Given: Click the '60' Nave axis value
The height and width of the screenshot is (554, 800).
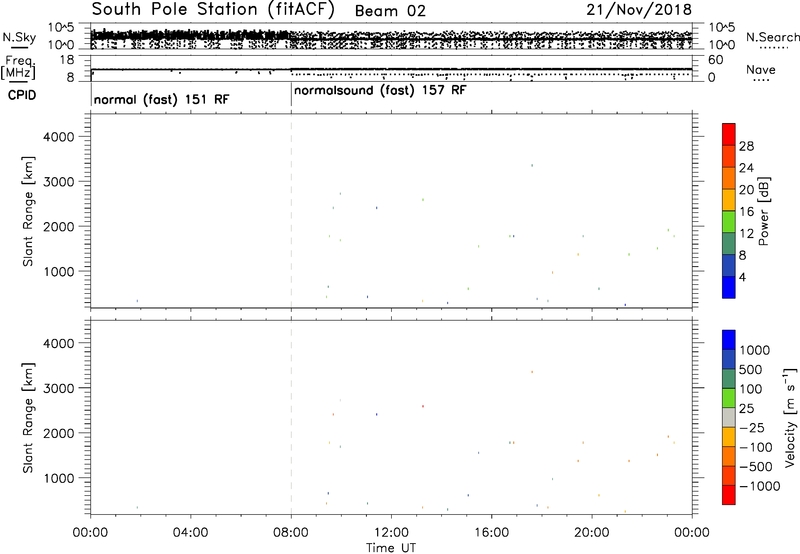Looking at the screenshot, I should pyautogui.click(x=716, y=60).
